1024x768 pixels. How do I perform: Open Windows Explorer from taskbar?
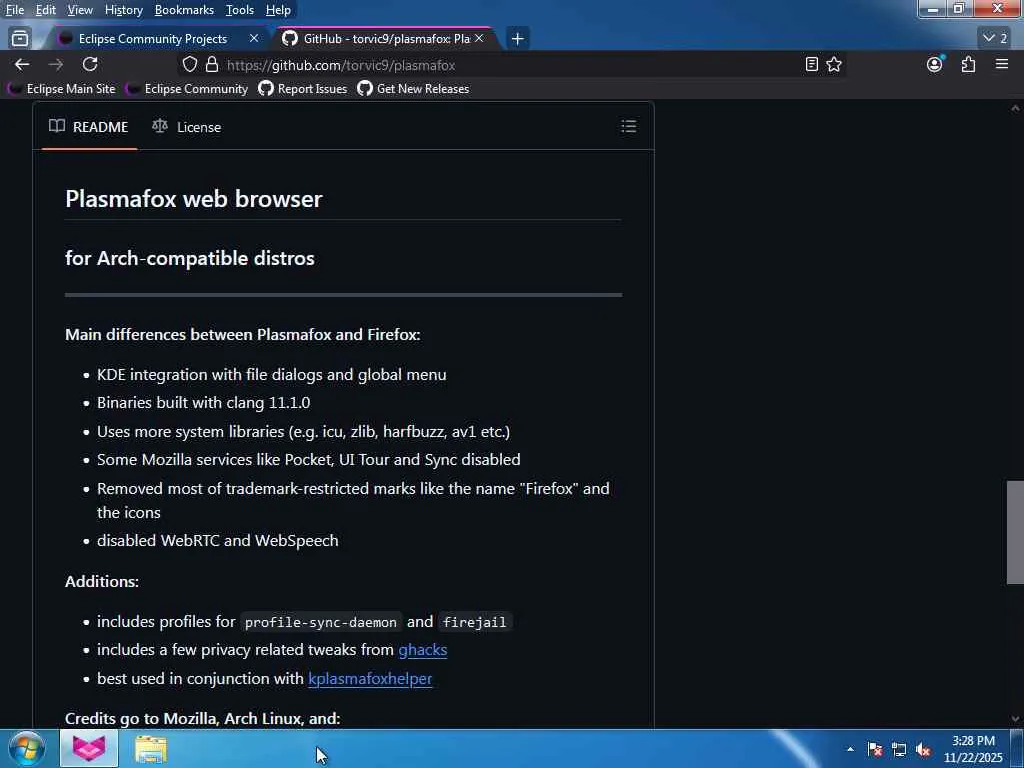click(151, 749)
